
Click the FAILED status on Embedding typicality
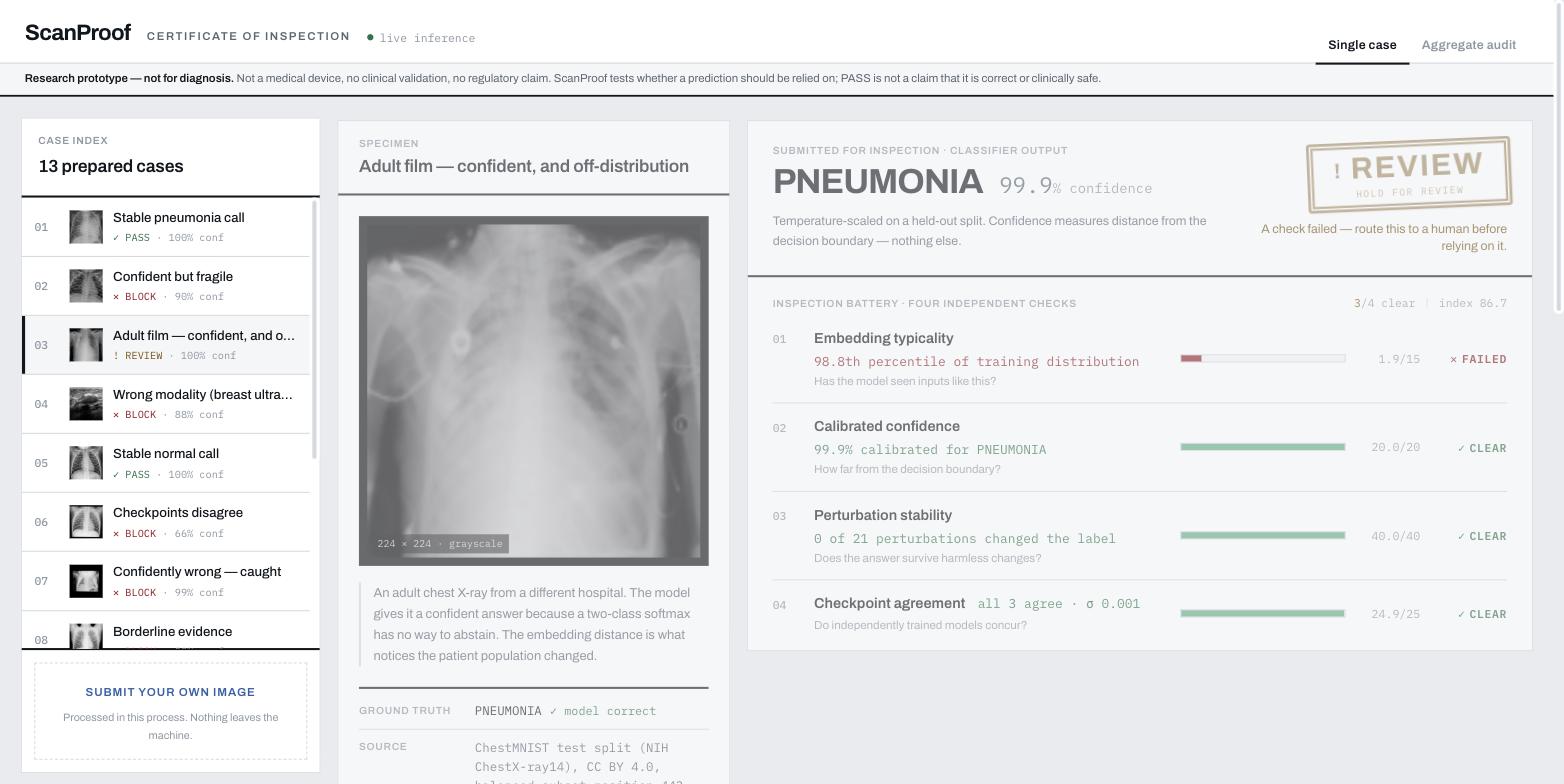pos(1478,359)
